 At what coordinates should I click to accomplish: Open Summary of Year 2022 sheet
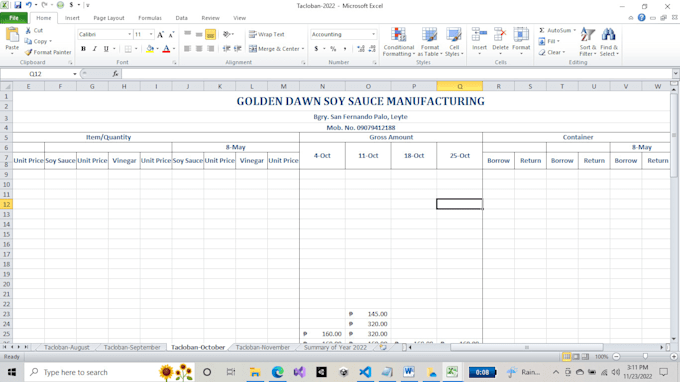(x=335, y=347)
